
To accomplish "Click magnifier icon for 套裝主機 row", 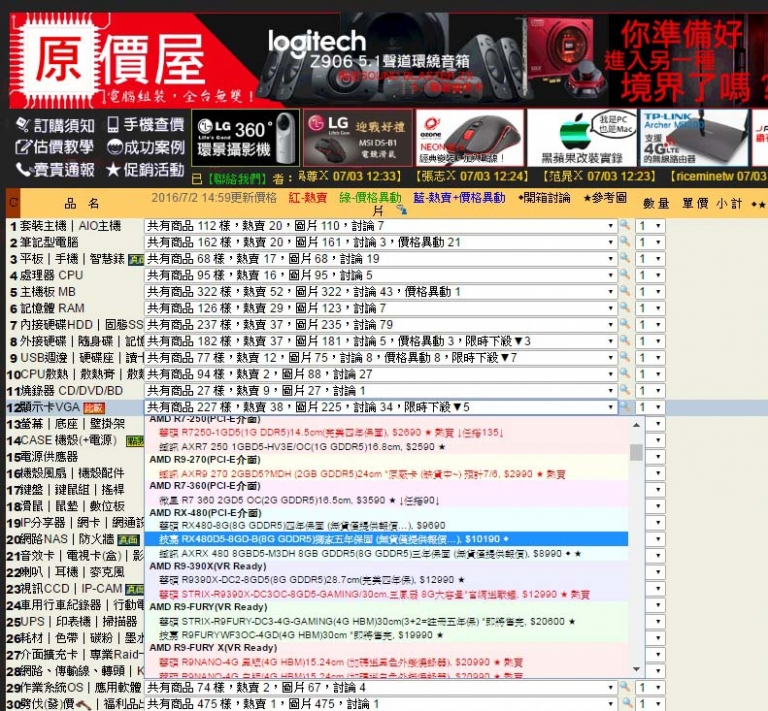I will tap(625, 225).
